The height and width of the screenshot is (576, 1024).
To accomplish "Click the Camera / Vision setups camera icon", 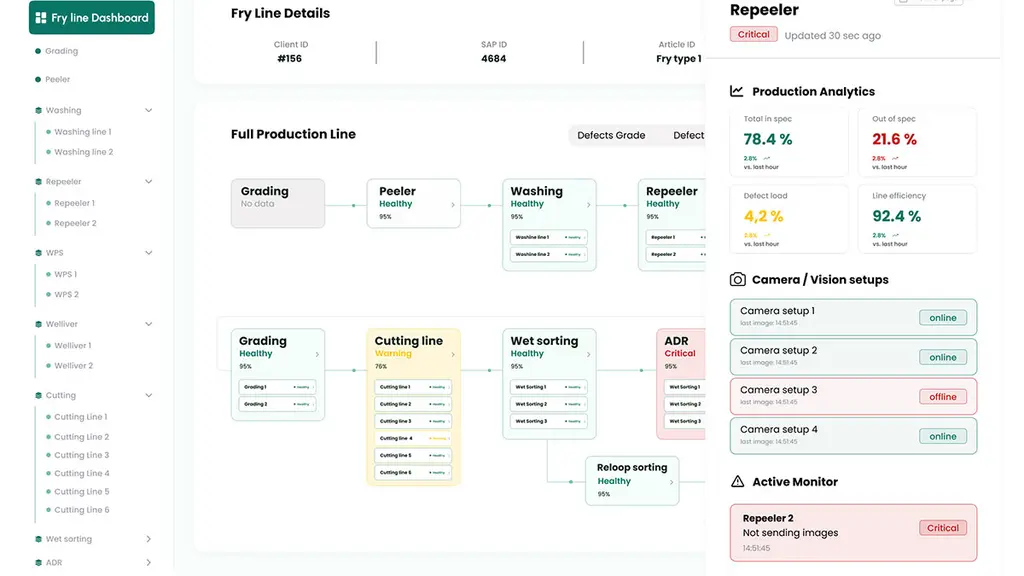I will (737, 280).
